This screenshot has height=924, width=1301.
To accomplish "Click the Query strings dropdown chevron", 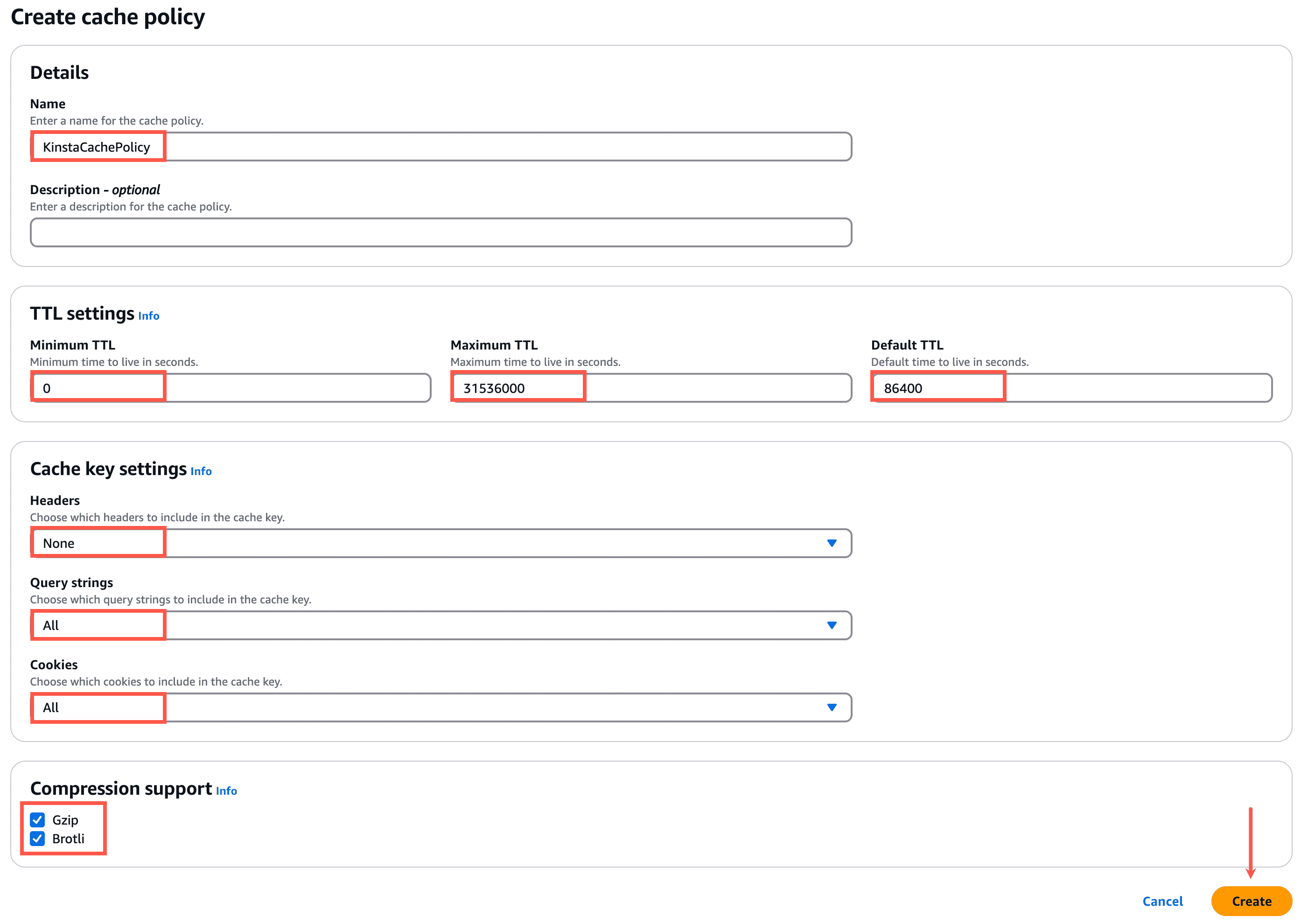I will pyautogui.click(x=832, y=625).
